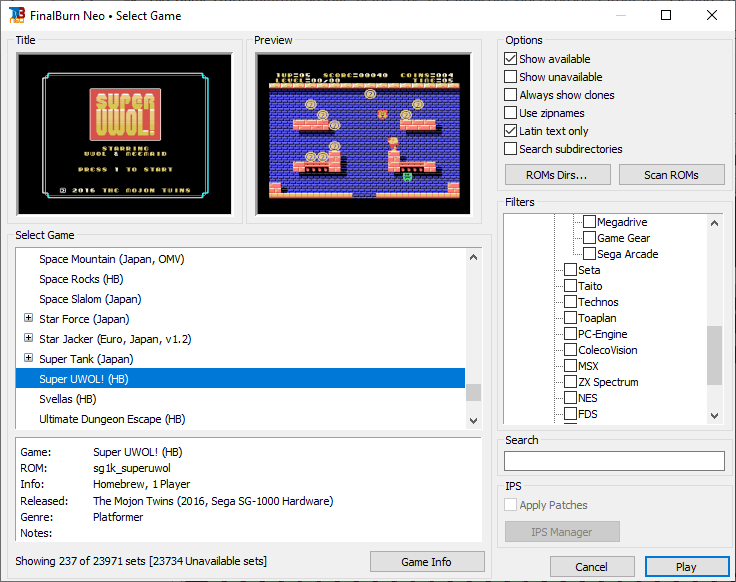
Task: Click game list scroll down arrow
Action: (x=473, y=421)
